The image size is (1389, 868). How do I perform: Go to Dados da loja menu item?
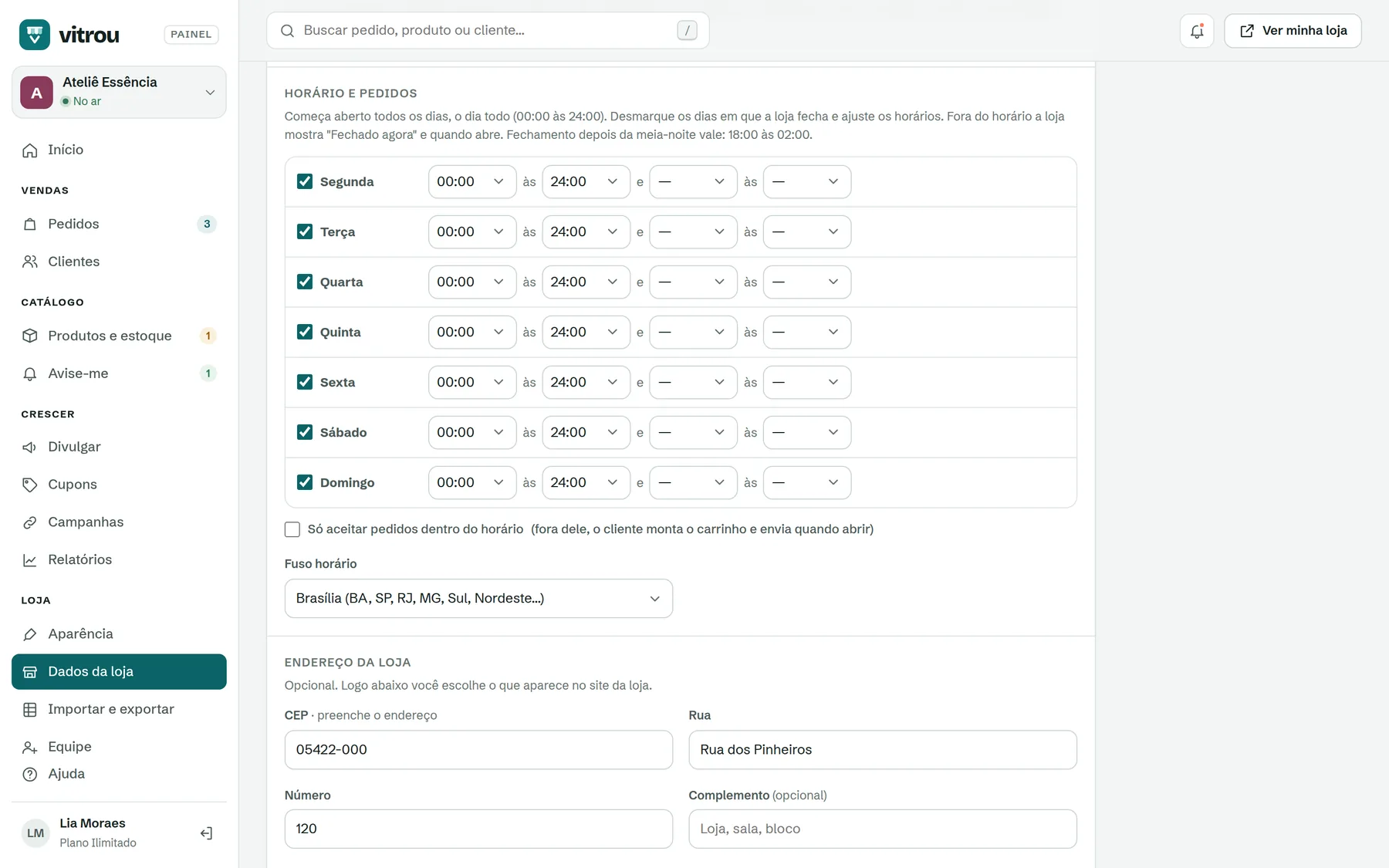coord(119,672)
